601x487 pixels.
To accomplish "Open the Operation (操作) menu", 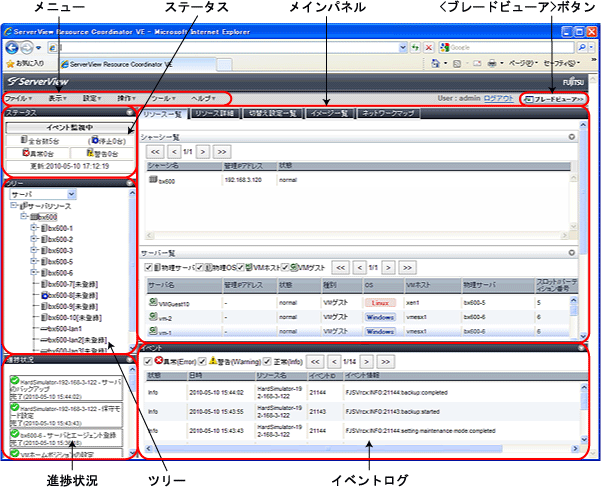I will (x=126, y=98).
